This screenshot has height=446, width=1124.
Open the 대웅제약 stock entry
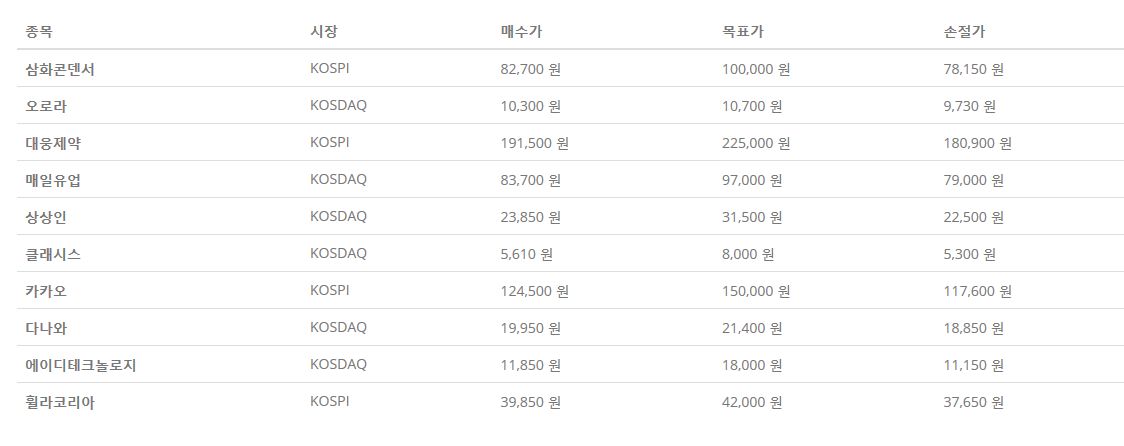53,143
